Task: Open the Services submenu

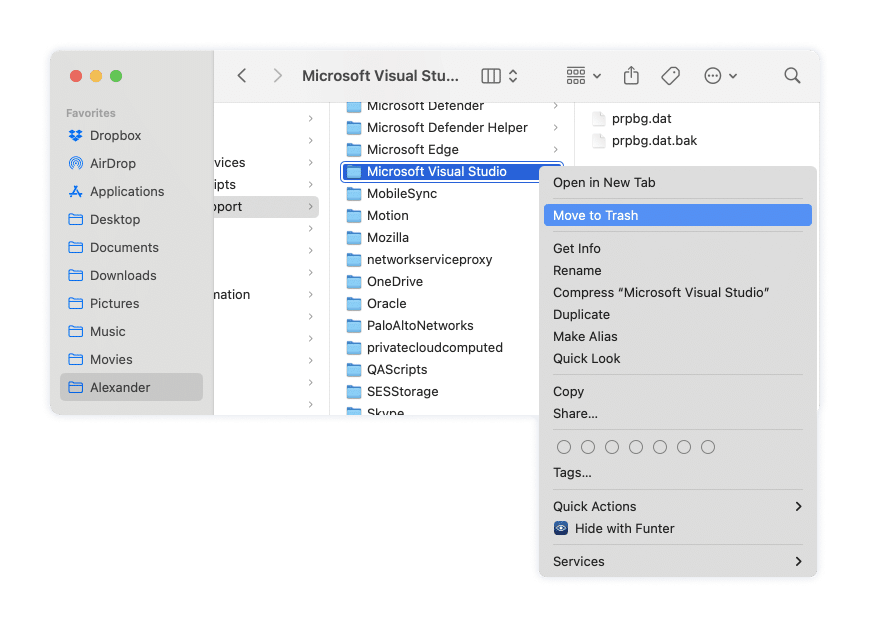Action: point(677,562)
